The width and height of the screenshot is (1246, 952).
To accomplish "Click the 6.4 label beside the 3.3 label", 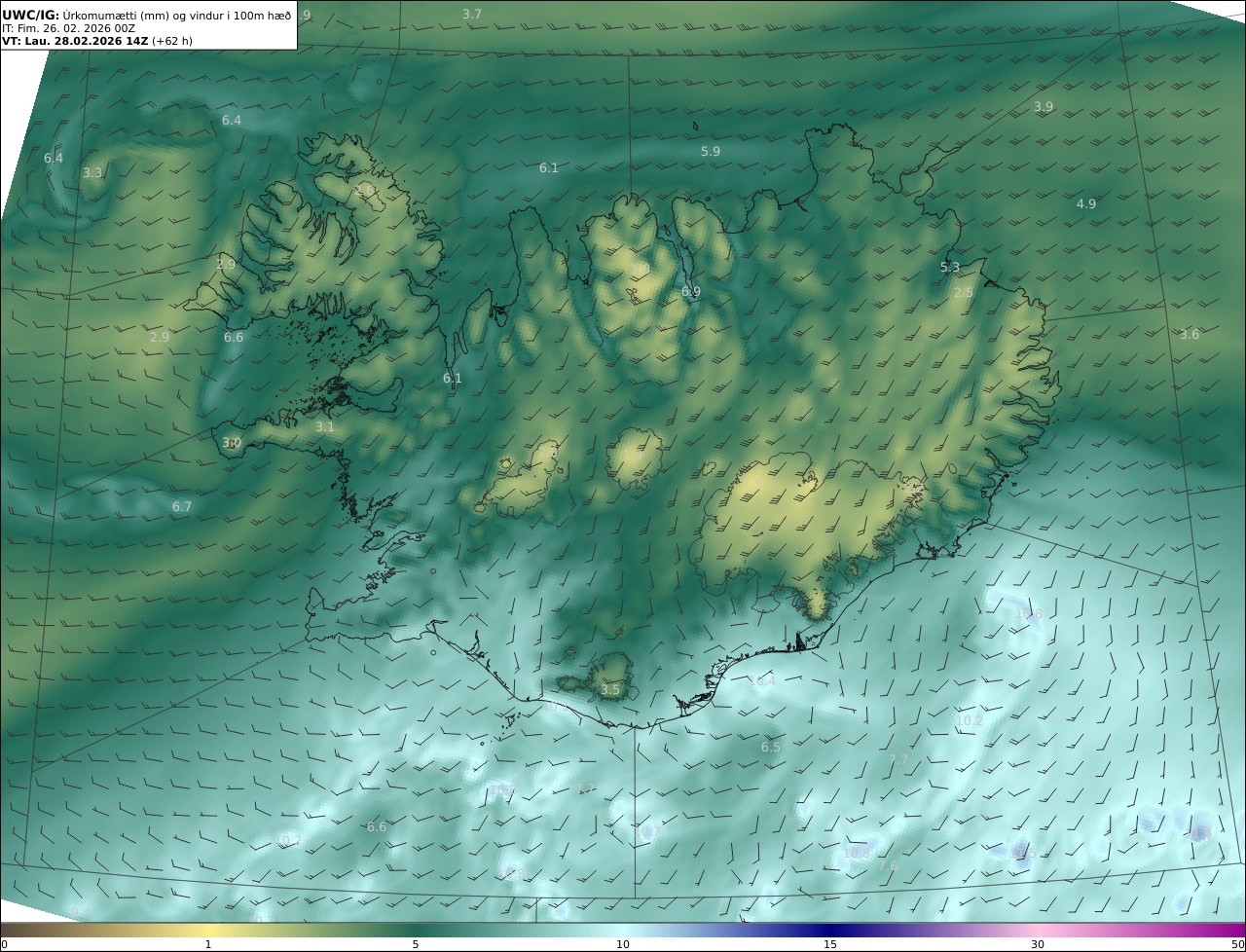I will tap(54, 158).
